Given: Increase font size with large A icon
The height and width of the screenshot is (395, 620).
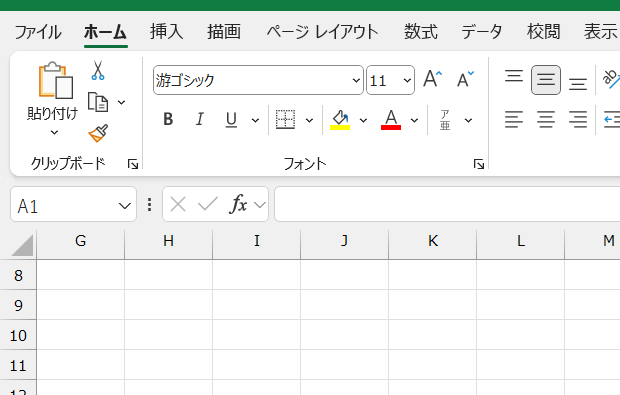Looking at the screenshot, I should point(433,79).
